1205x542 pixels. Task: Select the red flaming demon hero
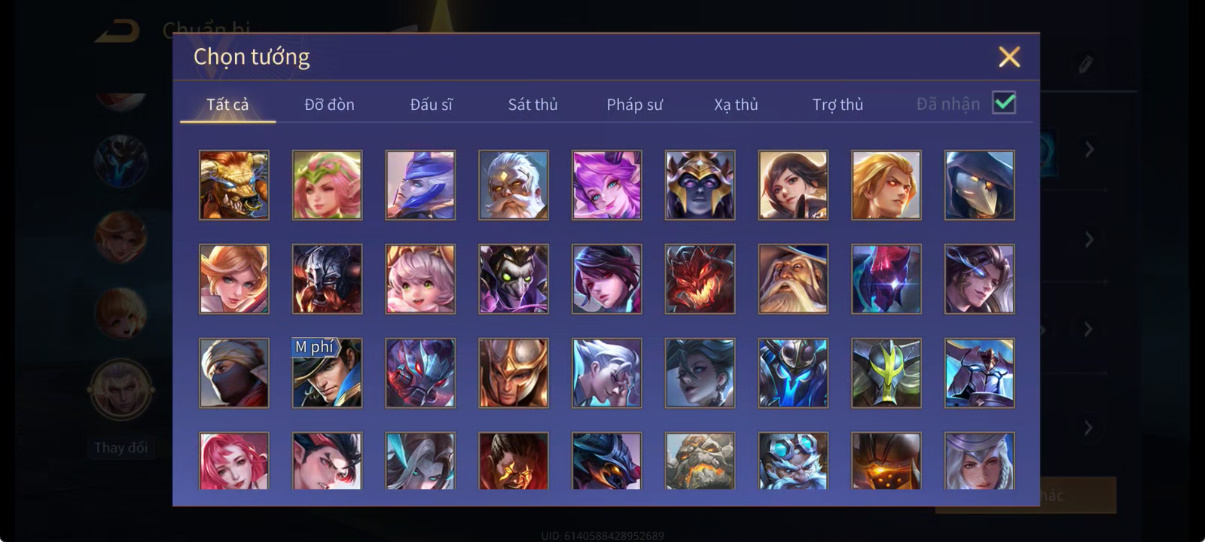pyautogui.click(x=700, y=279)
